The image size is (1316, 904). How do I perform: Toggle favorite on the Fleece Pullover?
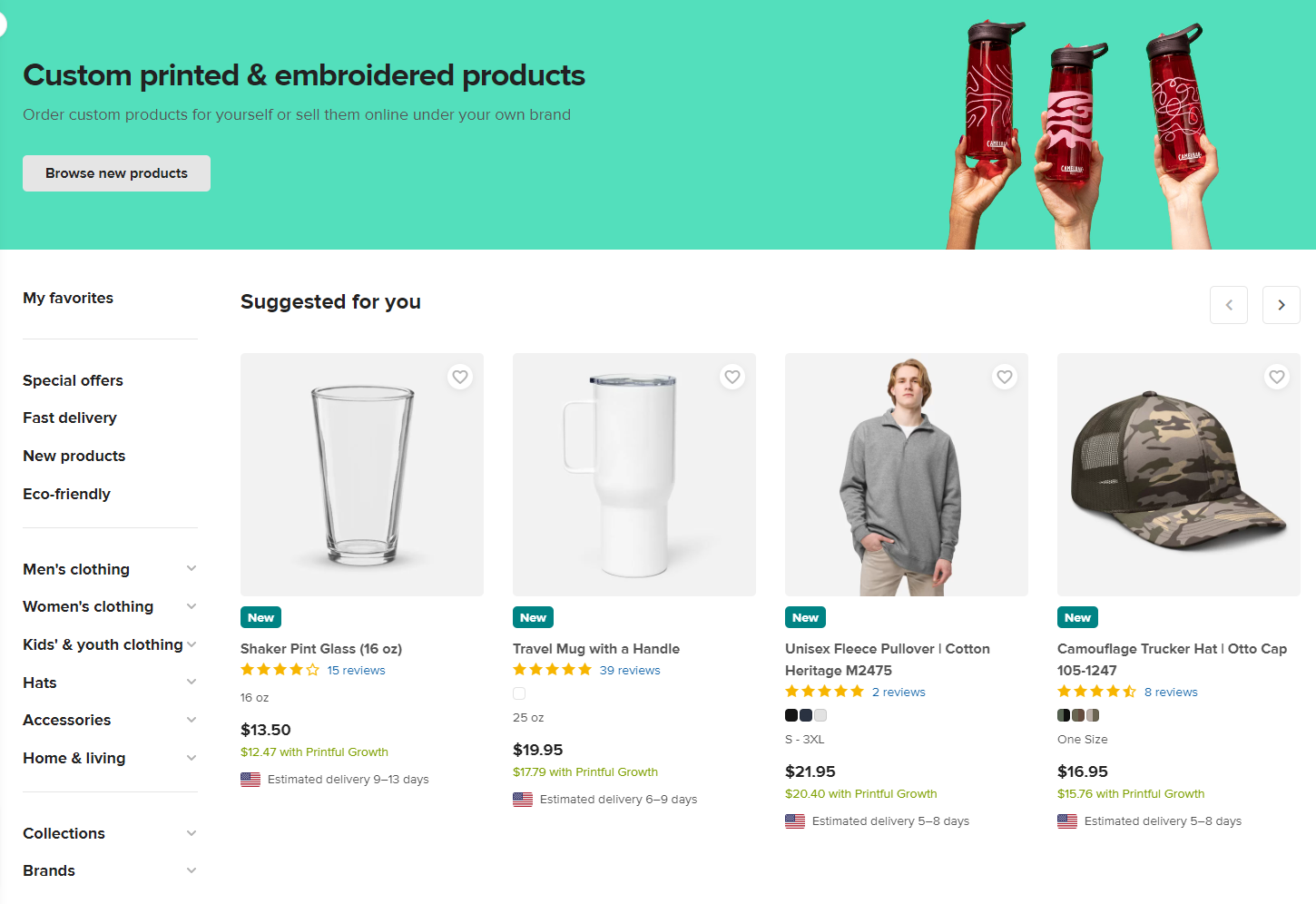pos(1005,376)
